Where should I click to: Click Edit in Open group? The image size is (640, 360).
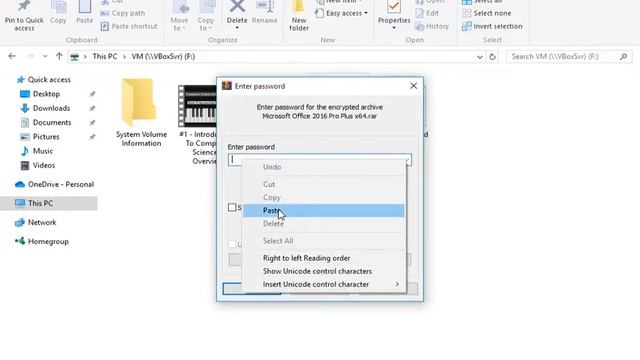pos(427,13)
